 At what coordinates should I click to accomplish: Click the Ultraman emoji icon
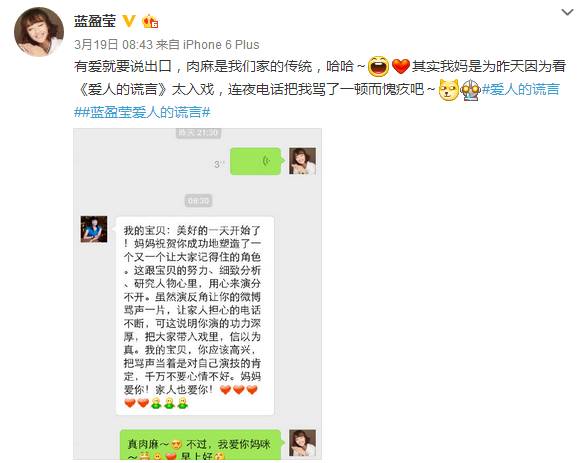tap(470, 90)
